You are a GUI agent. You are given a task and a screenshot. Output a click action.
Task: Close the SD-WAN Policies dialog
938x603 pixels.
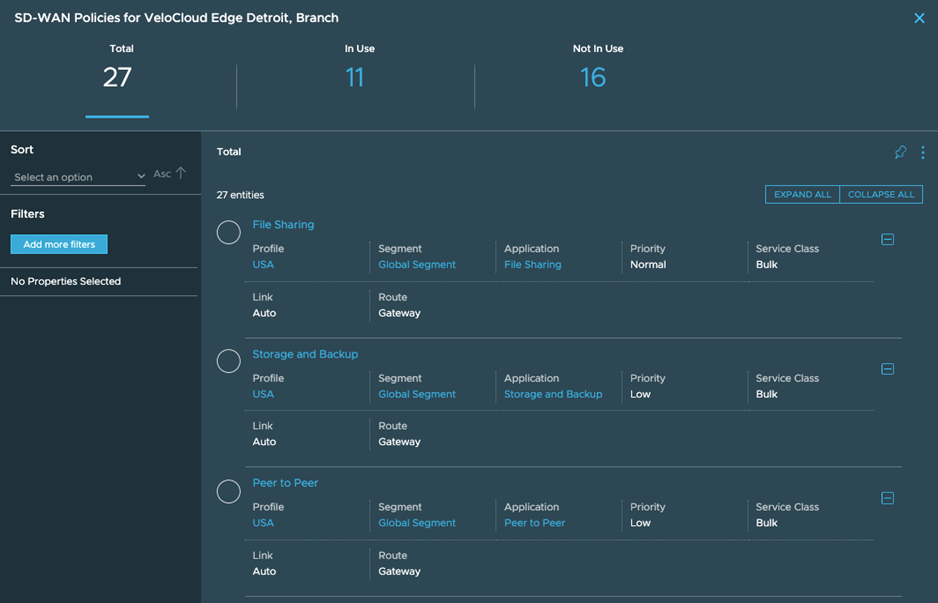919,18
